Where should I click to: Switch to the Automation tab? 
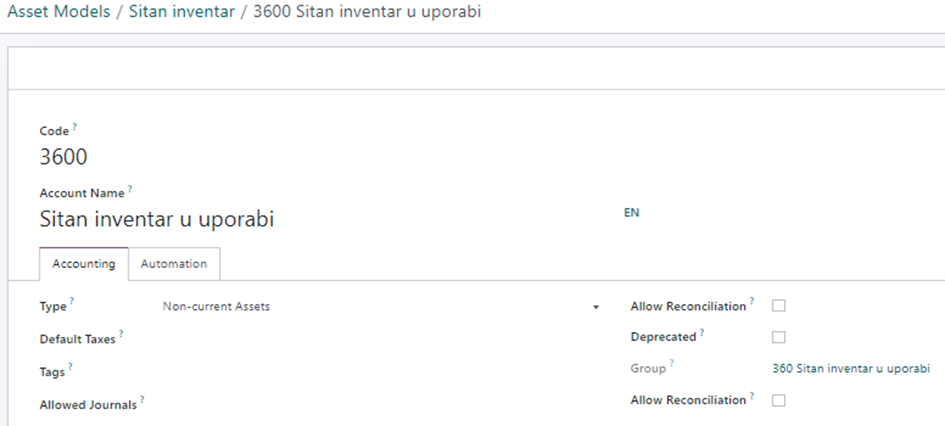click(174, 264)
